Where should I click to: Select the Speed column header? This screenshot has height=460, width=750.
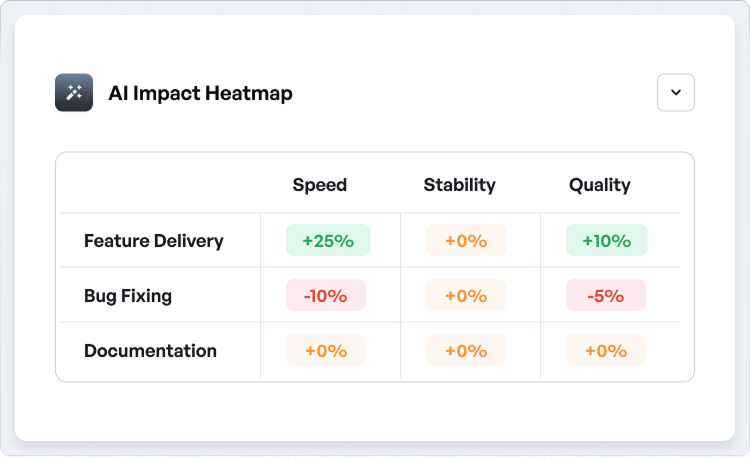click(320, 185)
